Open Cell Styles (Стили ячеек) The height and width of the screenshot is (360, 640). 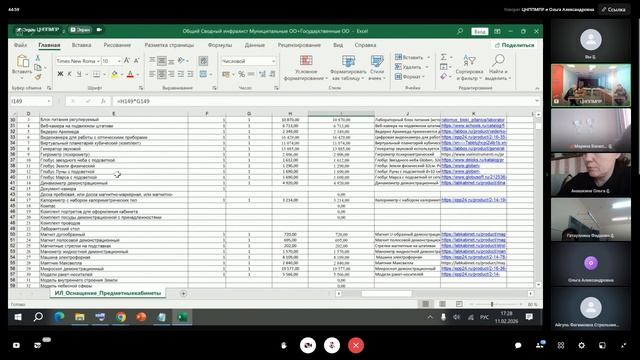(377, 67)
